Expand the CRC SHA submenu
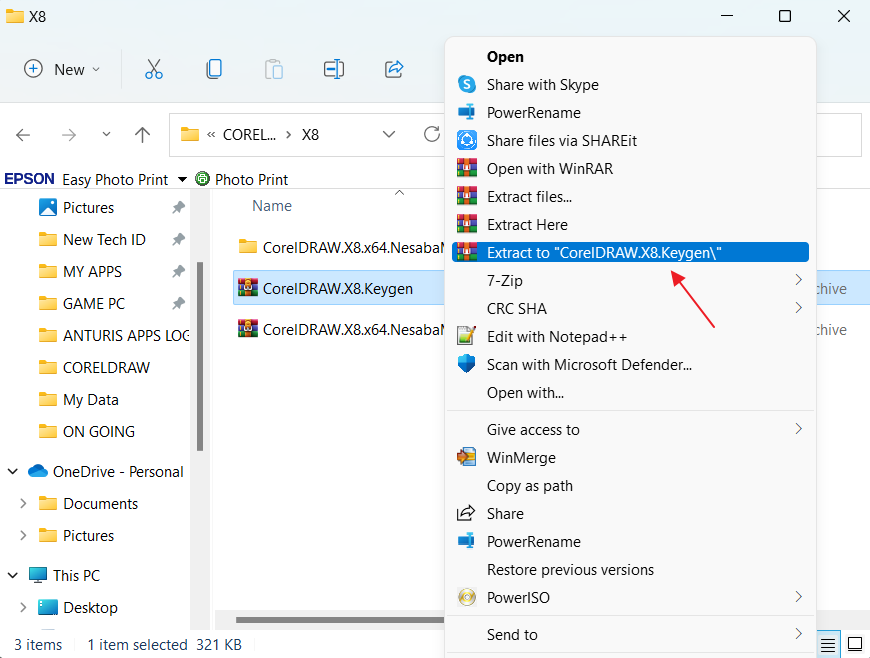 (x=630, y=308)
